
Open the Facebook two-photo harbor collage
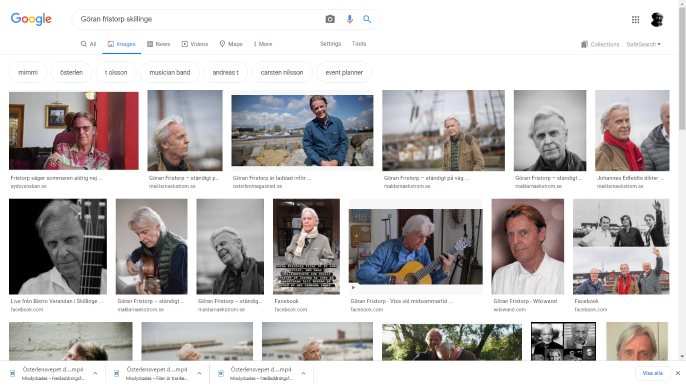(621, 246)
